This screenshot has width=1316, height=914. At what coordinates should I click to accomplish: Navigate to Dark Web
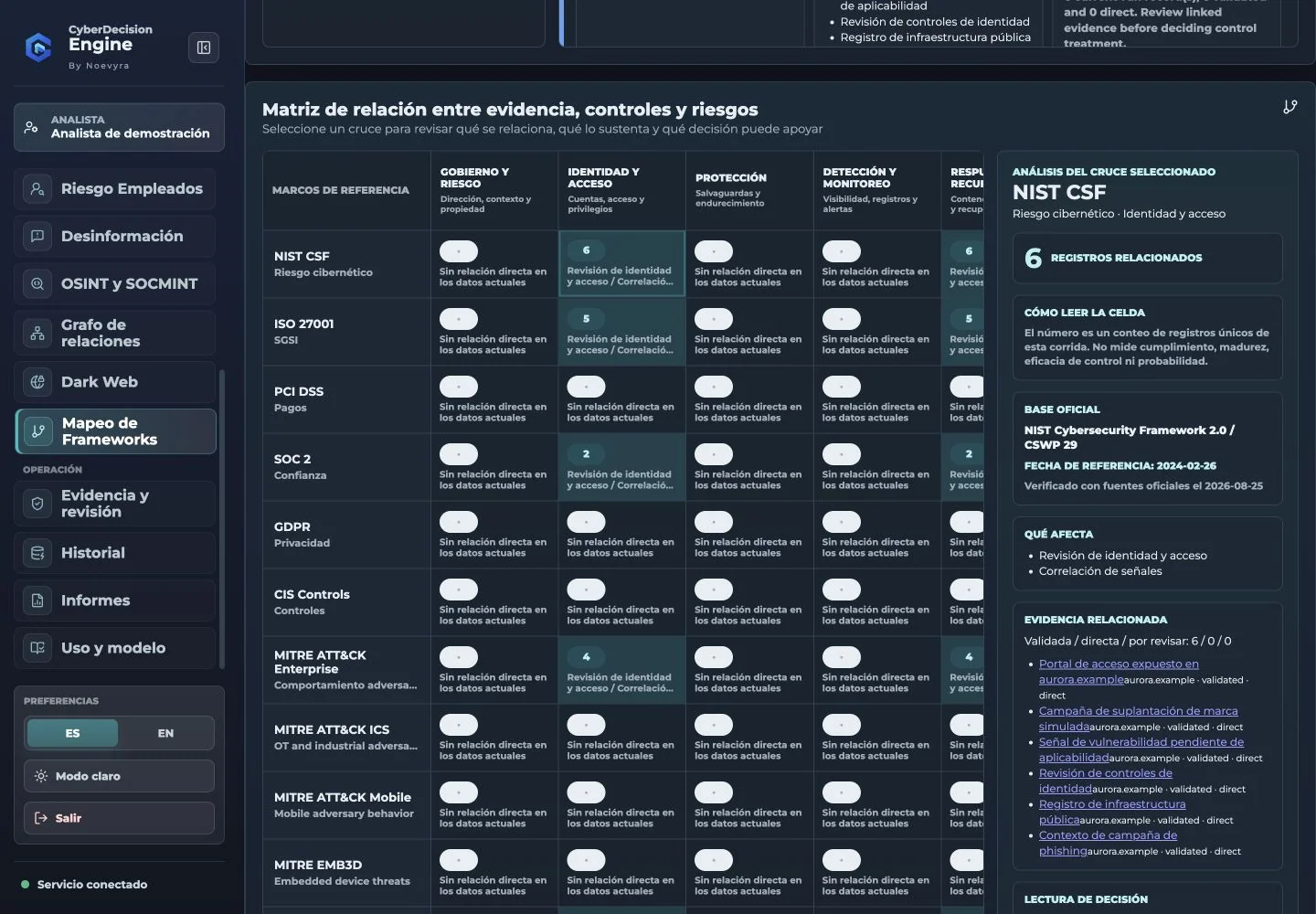(115, 382)
